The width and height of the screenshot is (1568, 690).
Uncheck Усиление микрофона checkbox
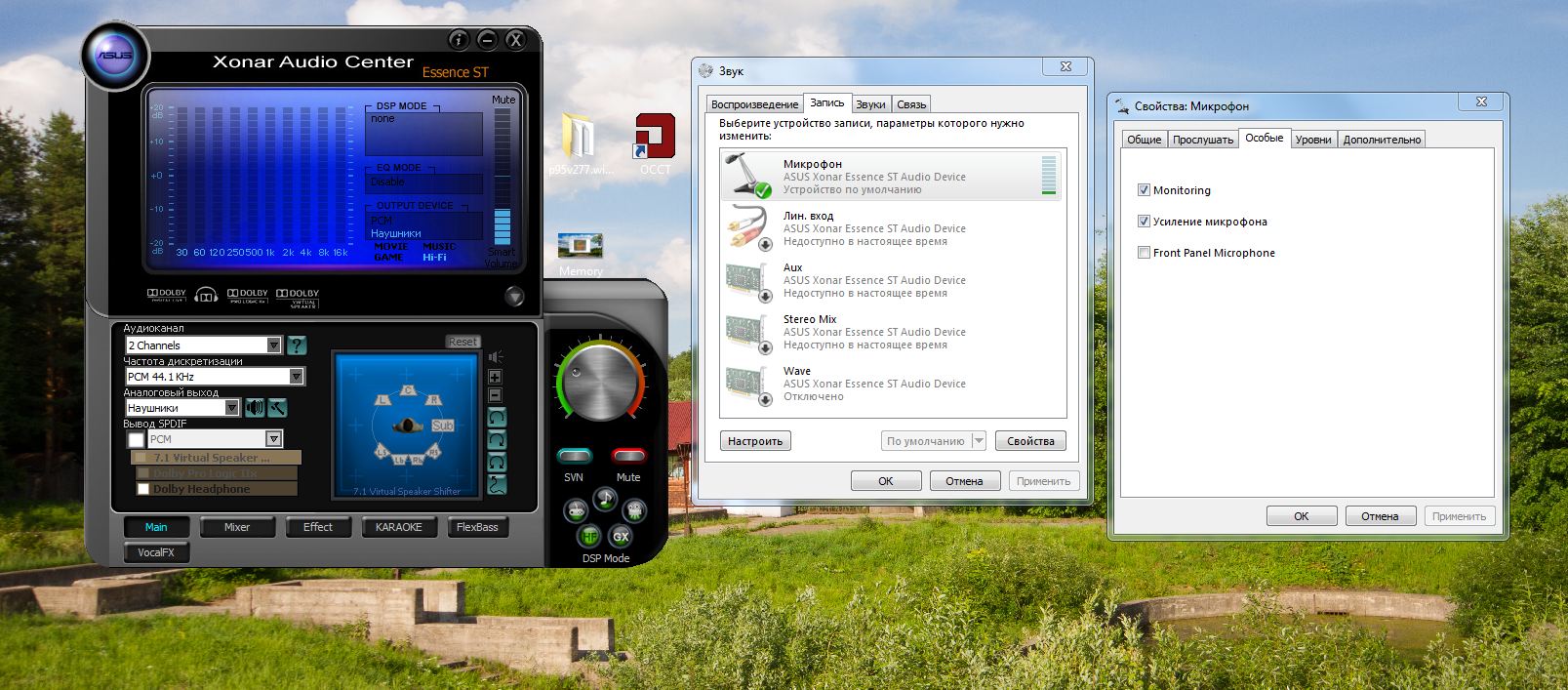click(x=1145, y=222)
